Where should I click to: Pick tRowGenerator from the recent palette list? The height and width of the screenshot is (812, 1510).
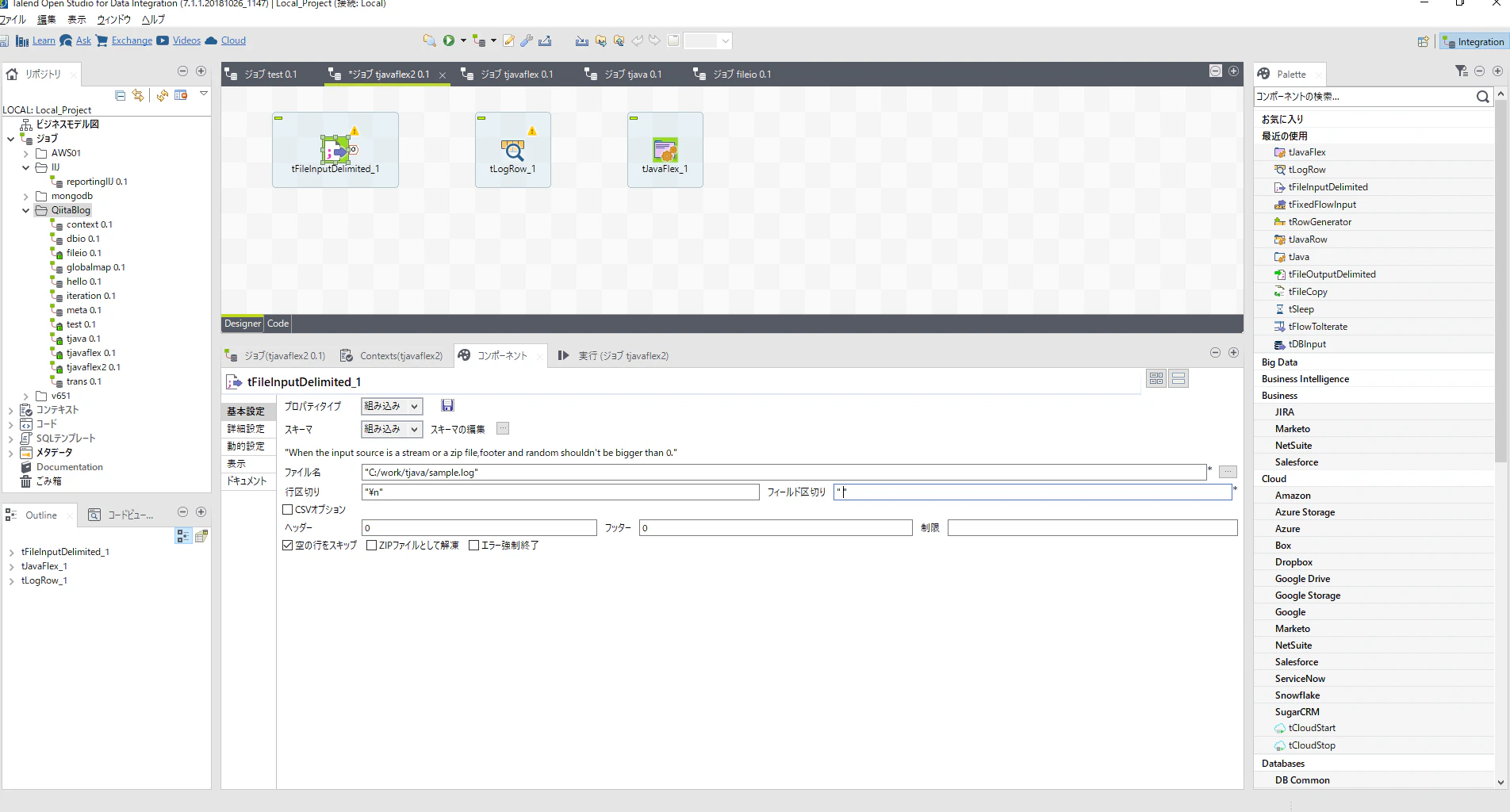(x=1320, y=222)
